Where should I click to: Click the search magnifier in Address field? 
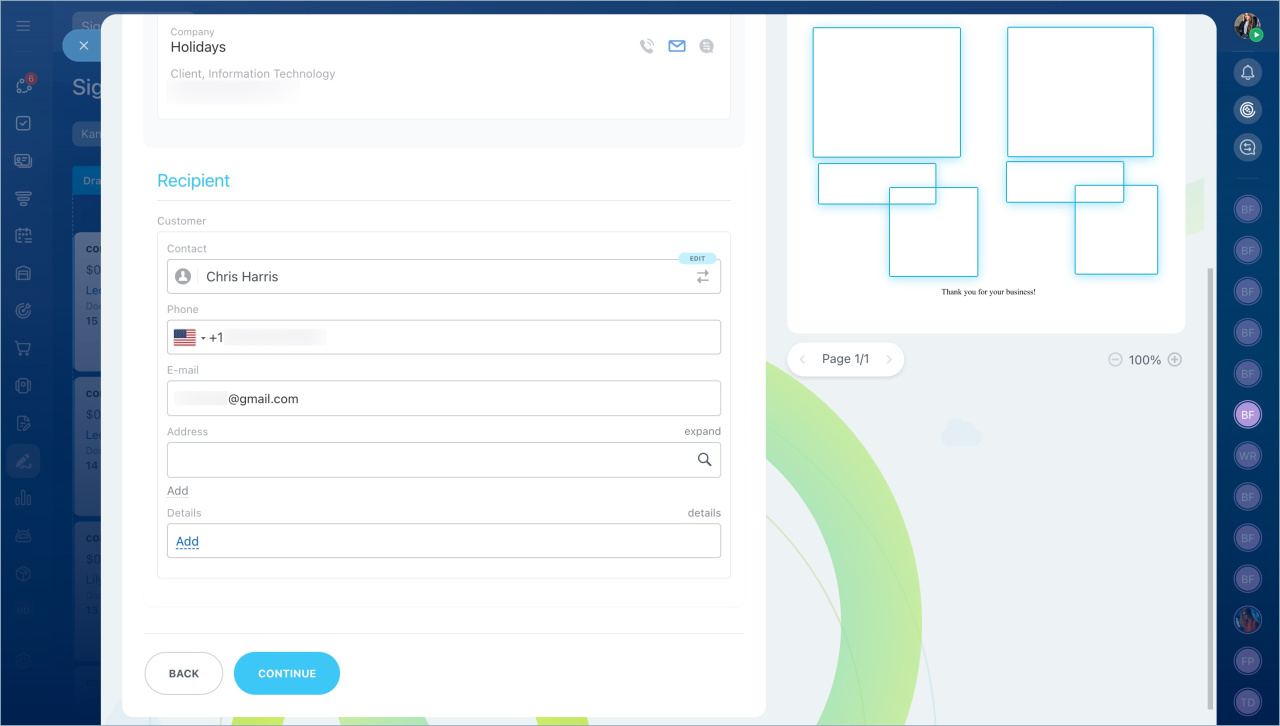coord(704,460)
